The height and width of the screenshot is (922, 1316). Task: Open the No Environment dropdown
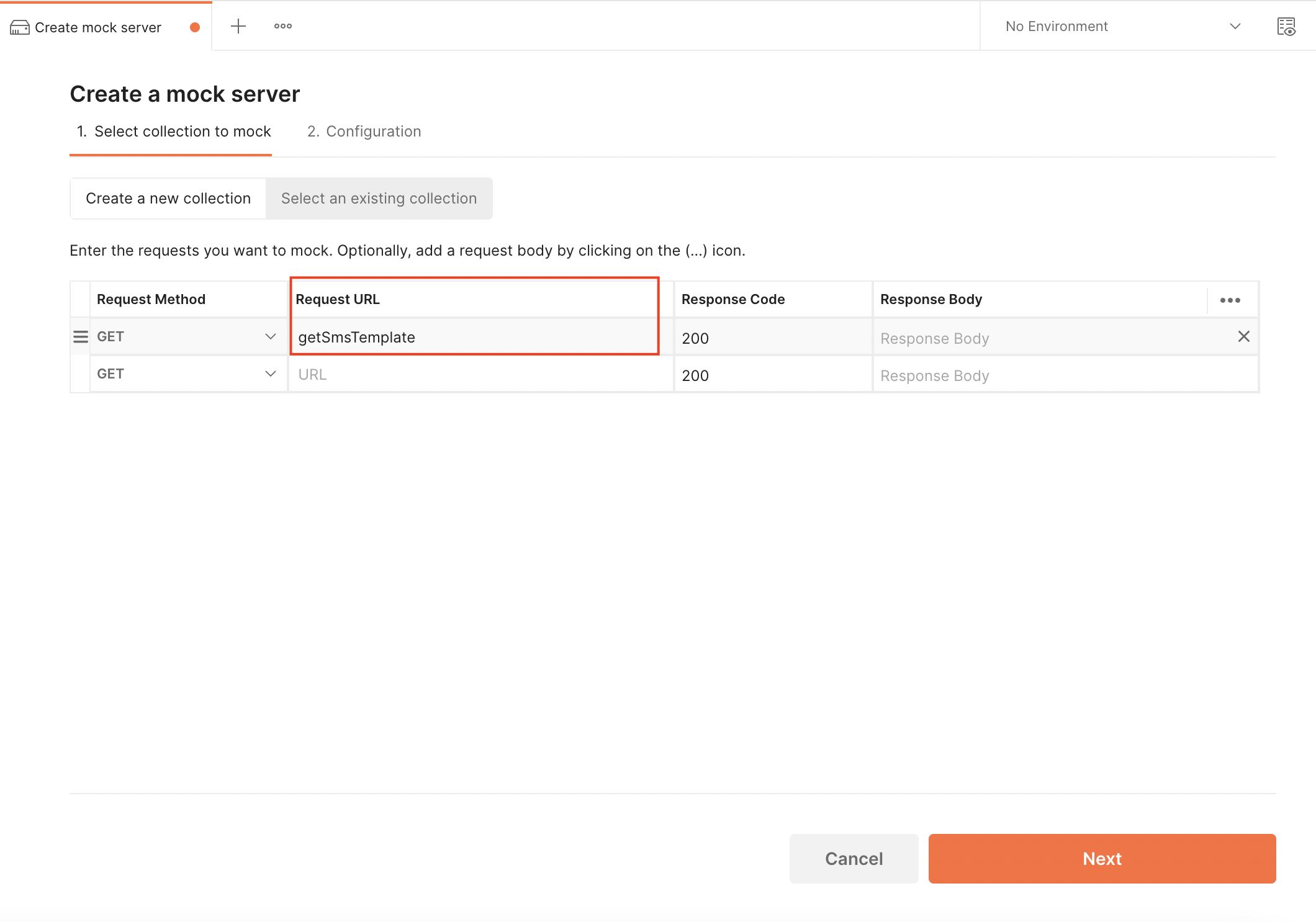1117,26
